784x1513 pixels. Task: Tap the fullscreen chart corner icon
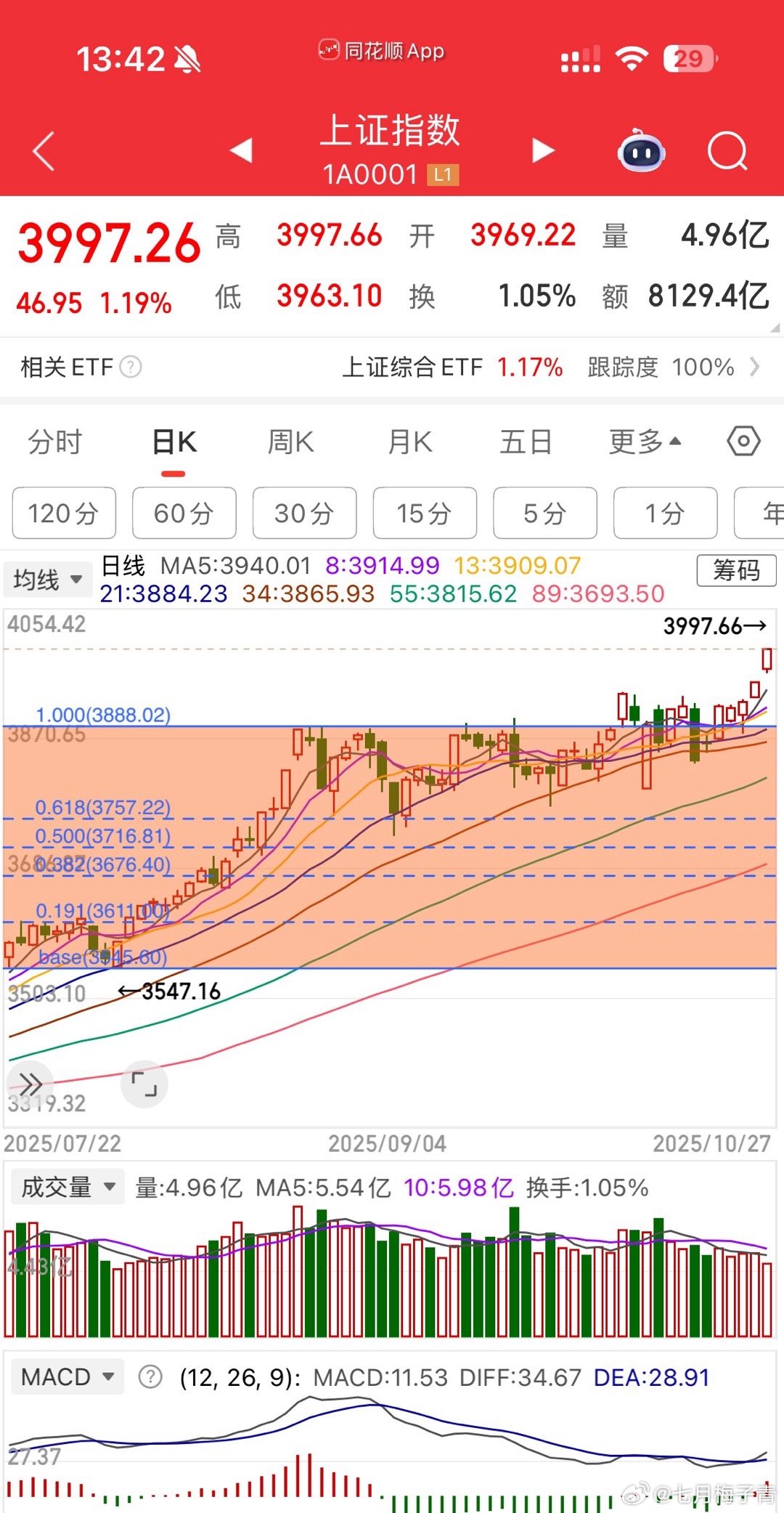coord(144,1084)
